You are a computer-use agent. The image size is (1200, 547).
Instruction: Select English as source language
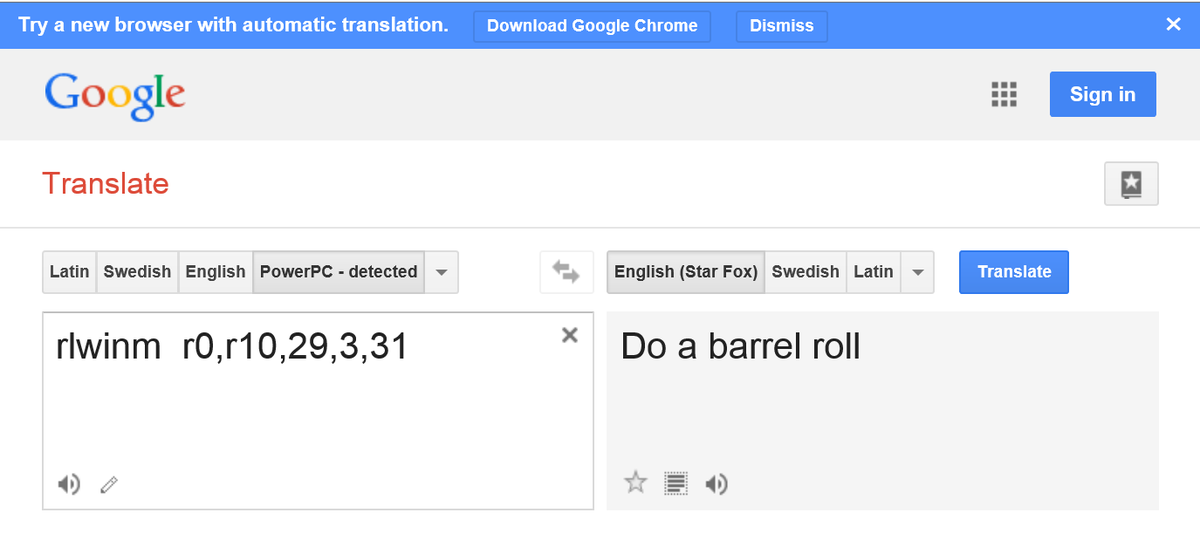pyautogui.click(x=215, y=272)
